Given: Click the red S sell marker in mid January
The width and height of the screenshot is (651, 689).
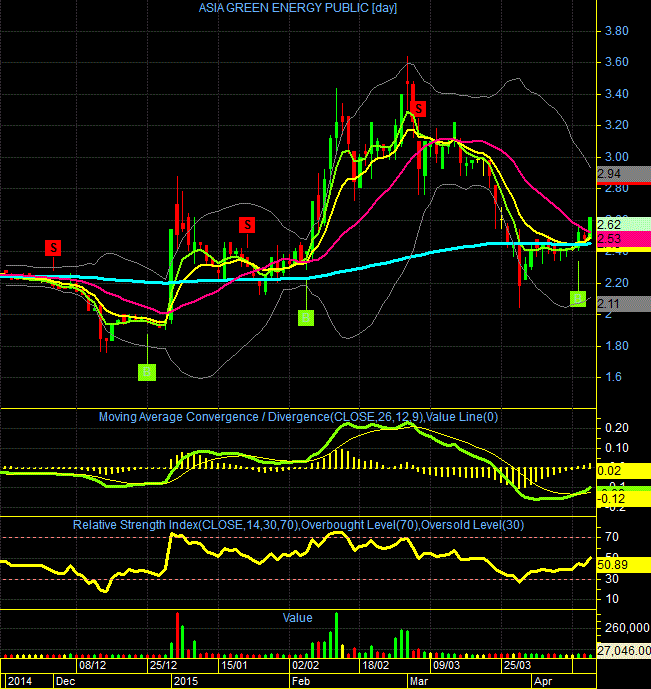Looking at the screenshot, I should (247, 225).
